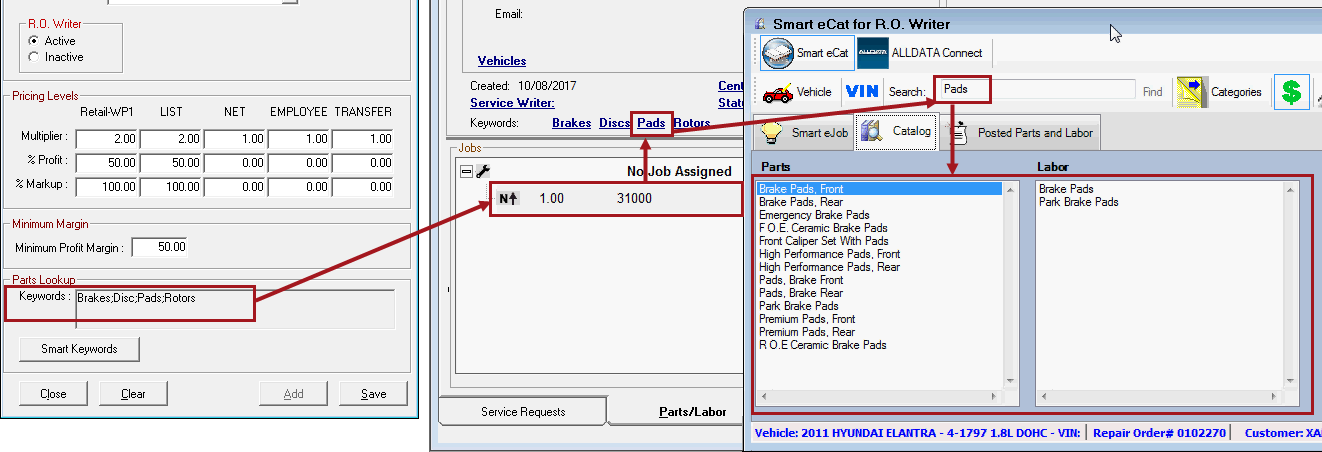The width and height of the screenshot is (1322, 452).
Task: Open the Smart eCat toolbar button
Action: tap(807, 53)
